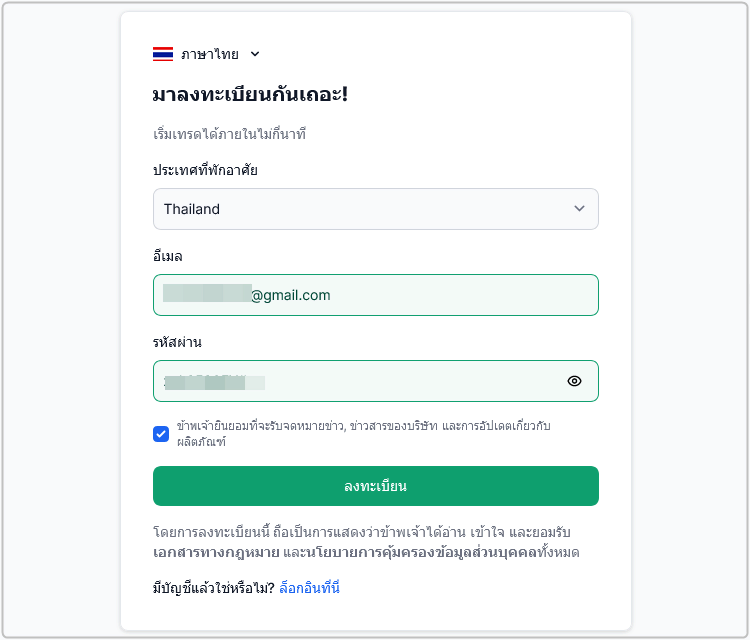Open the ล็อกอินที่นี่ login link
This screenshot has height=640, width=750.
(309, 587)
